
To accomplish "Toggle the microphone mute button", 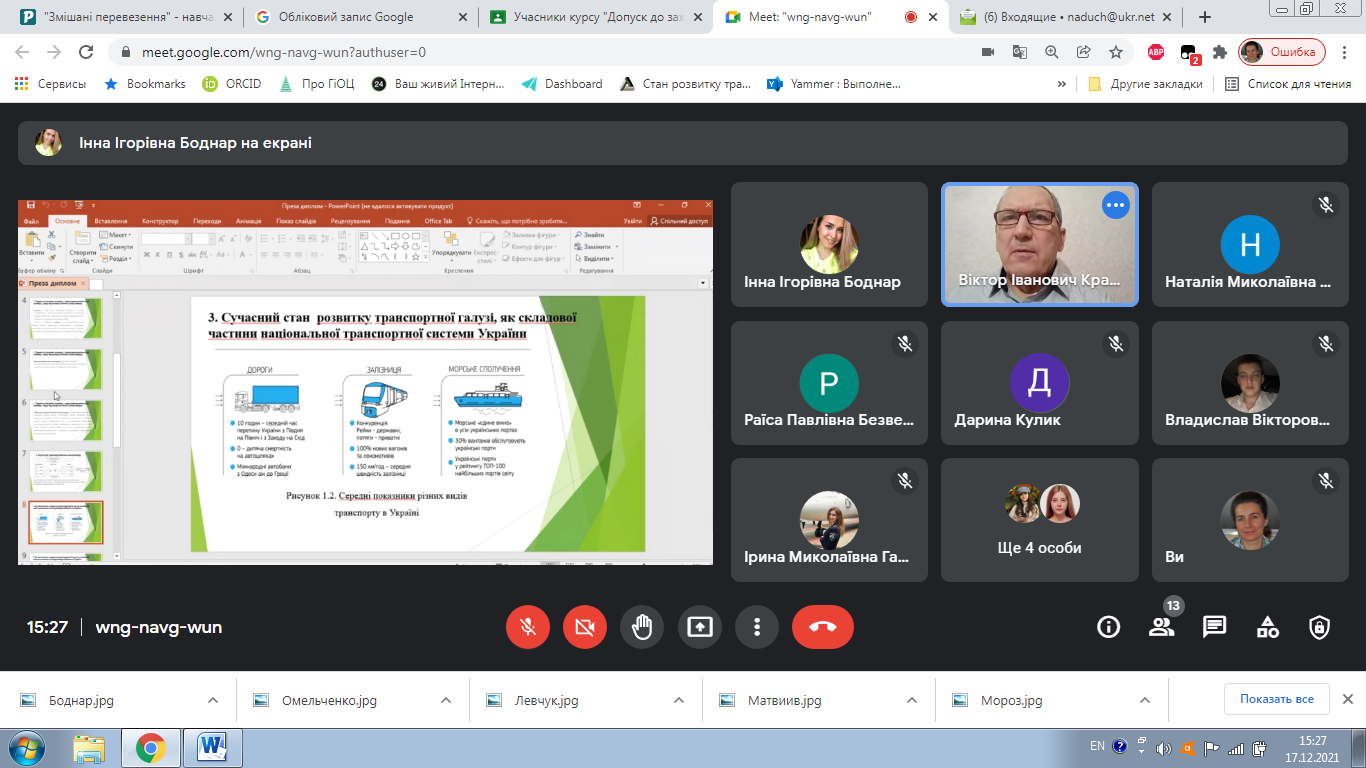I will pyautogui.click(x=527, y=627).
